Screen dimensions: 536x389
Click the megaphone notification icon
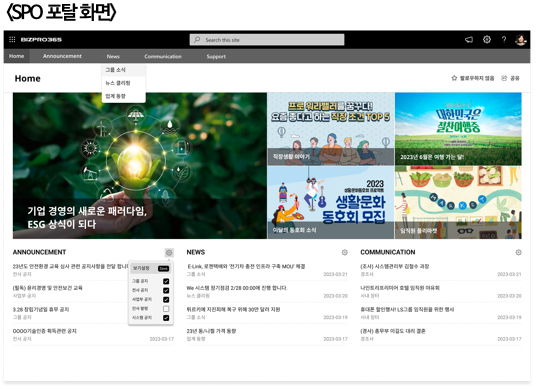470,40
